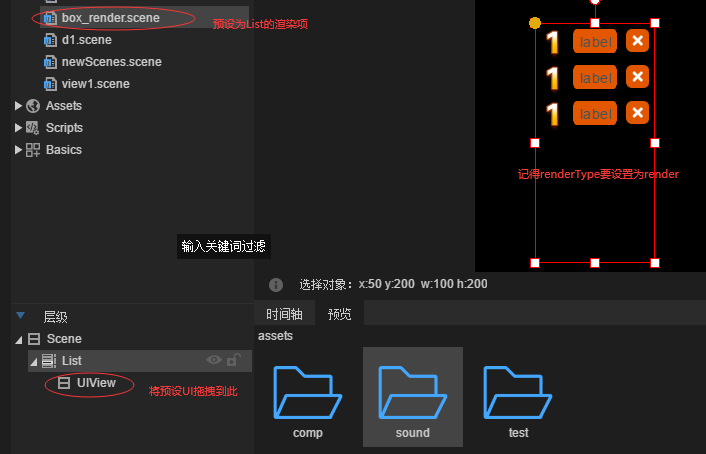
Task: Click the List component icon
Action: point(49,361)
